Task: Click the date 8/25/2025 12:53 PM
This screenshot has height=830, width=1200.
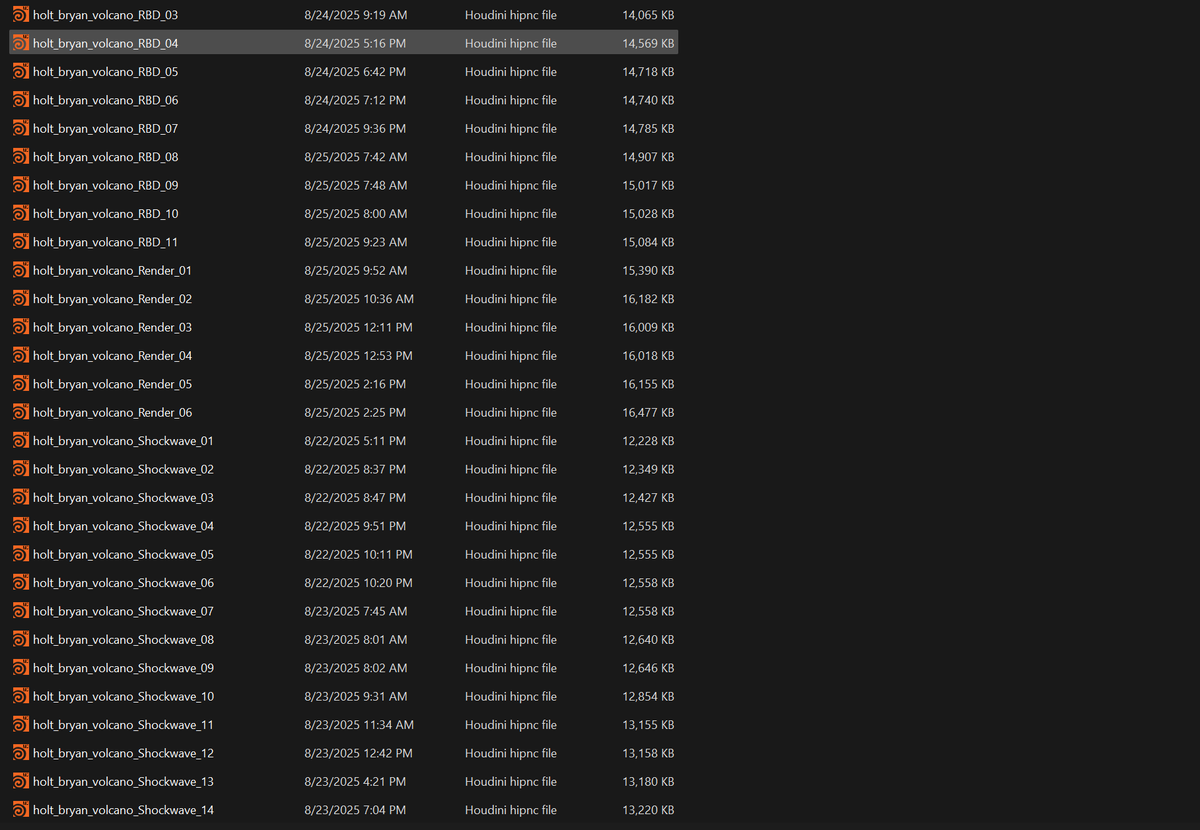Action: click(x=358, y=355)
